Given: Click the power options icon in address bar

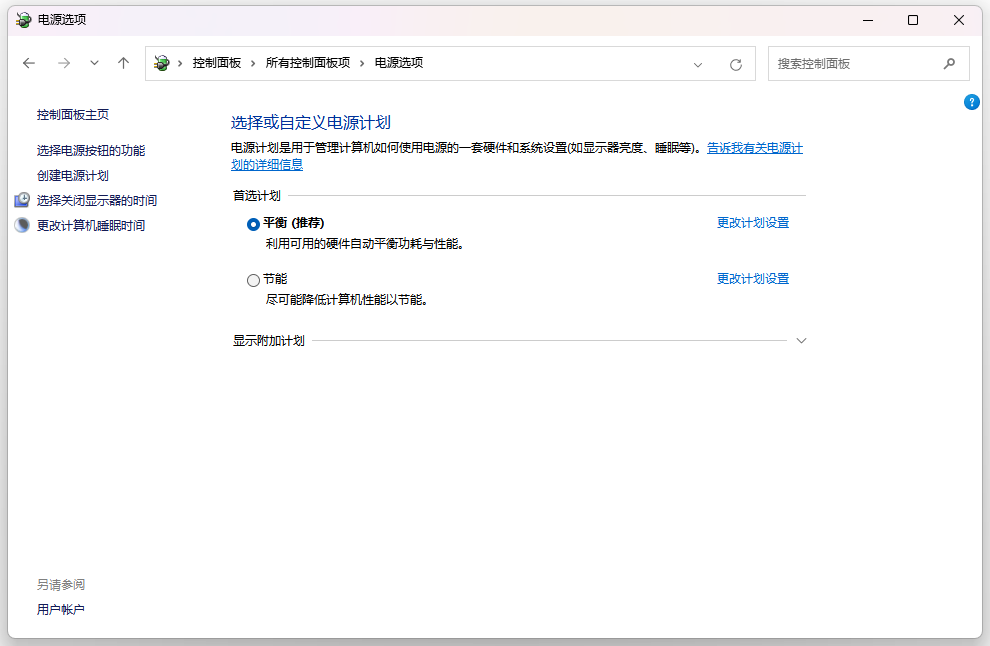Looking at the screenshot, I should (162, 63).
